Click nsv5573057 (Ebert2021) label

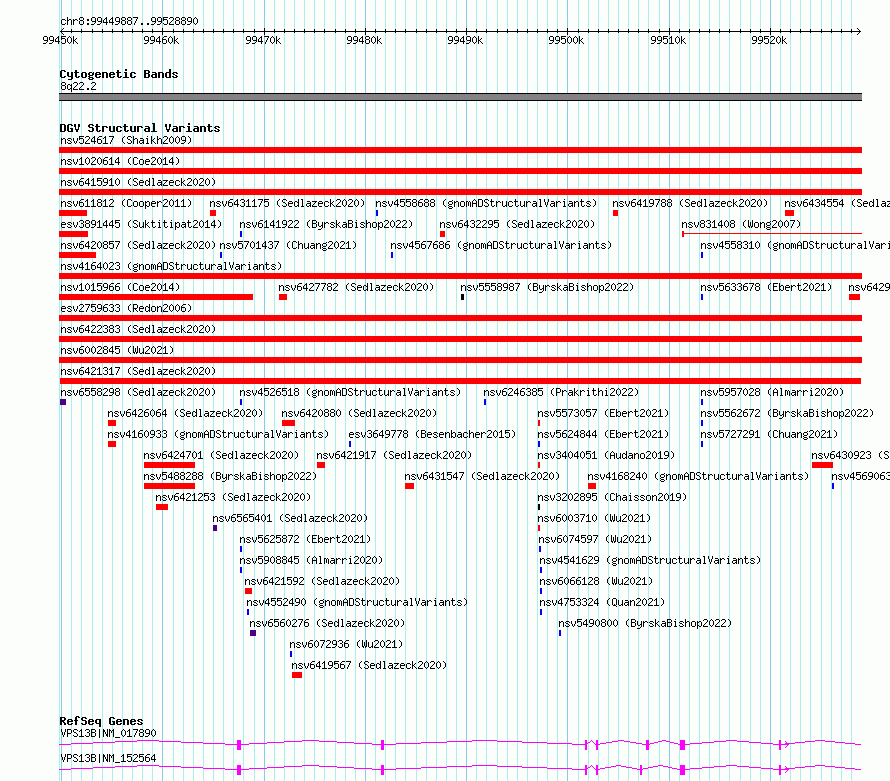pyautogui.click(x=603, y=413)
